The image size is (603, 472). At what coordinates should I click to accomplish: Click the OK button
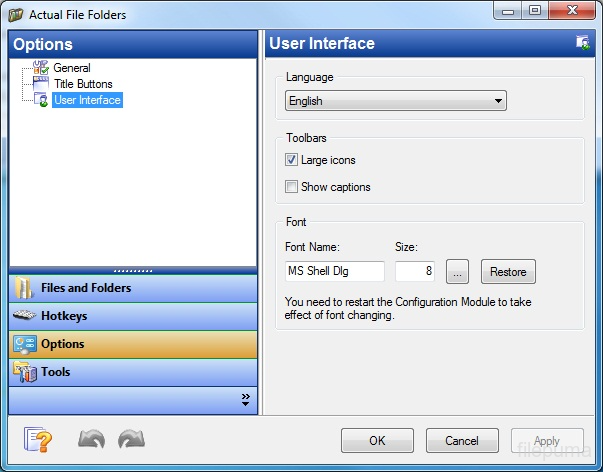377,441
